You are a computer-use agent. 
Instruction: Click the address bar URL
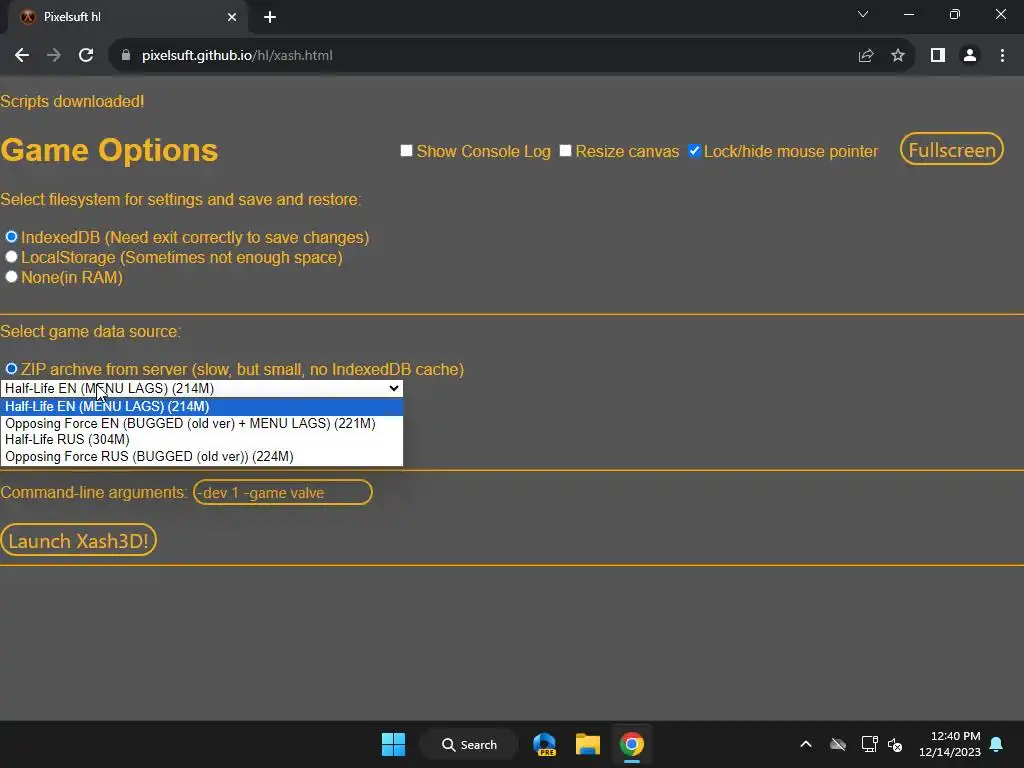point(237,56)
